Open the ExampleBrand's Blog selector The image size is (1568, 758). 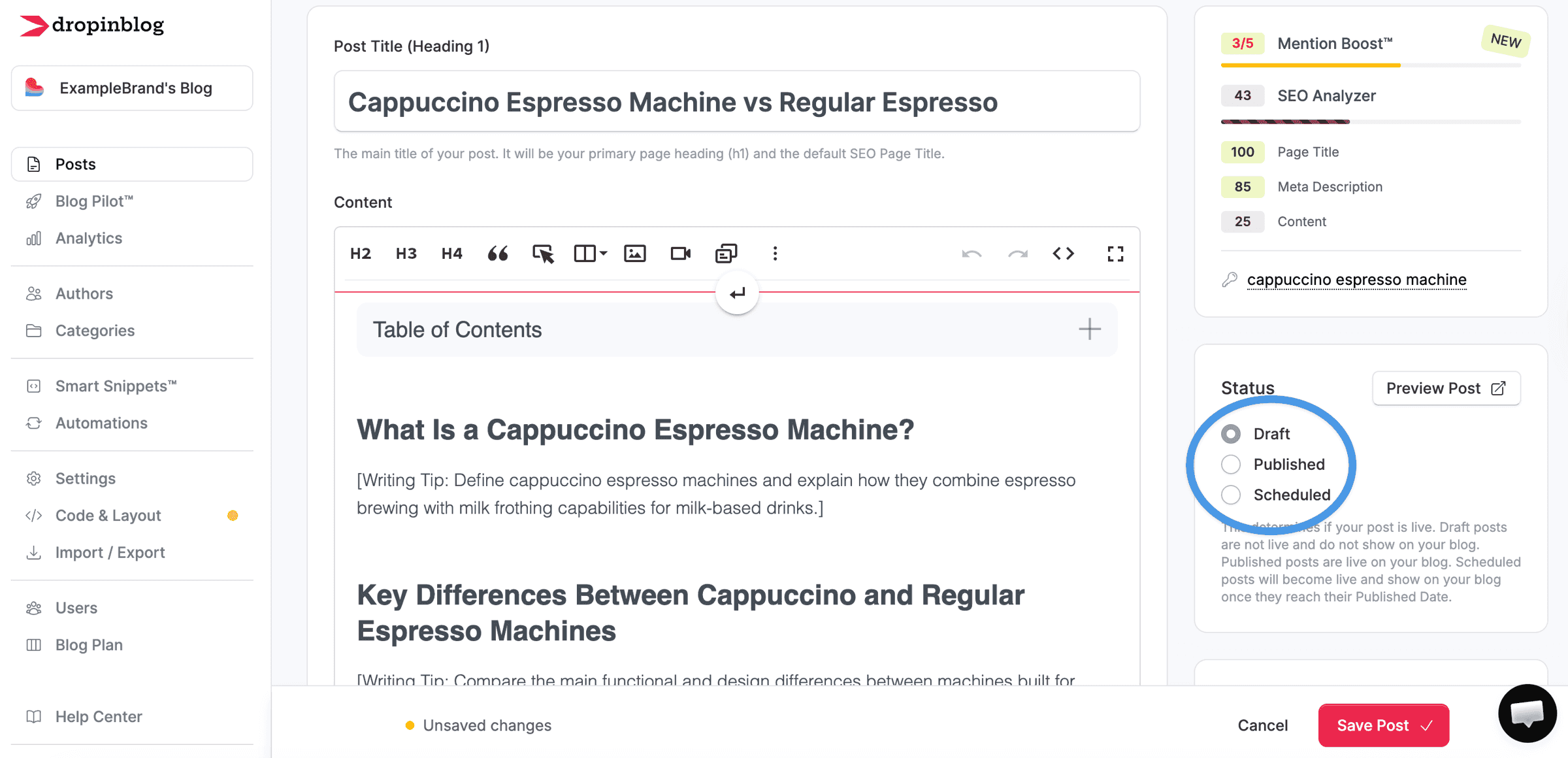click(132, 88)
